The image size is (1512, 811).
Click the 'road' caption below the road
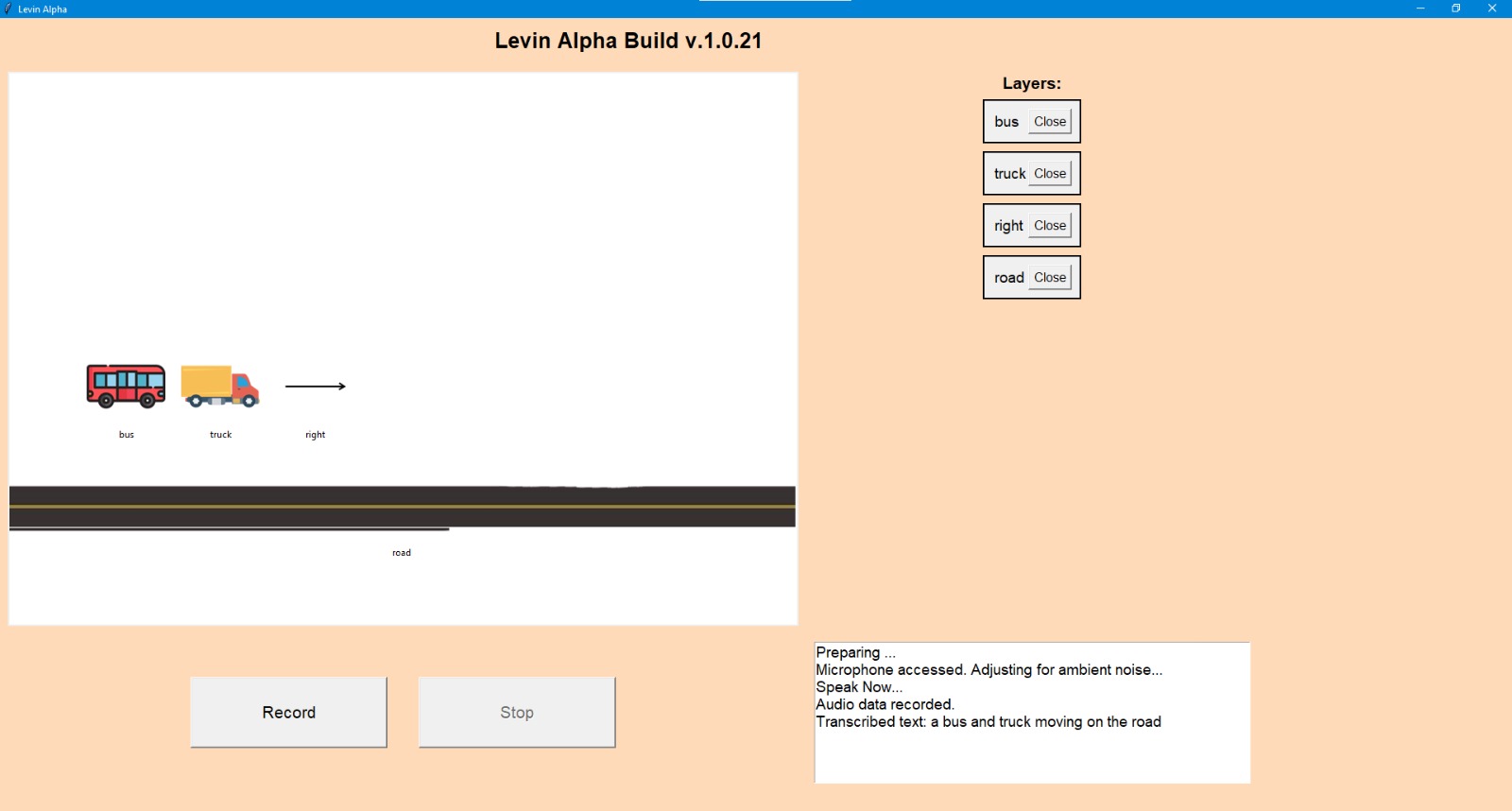(402, 553)
